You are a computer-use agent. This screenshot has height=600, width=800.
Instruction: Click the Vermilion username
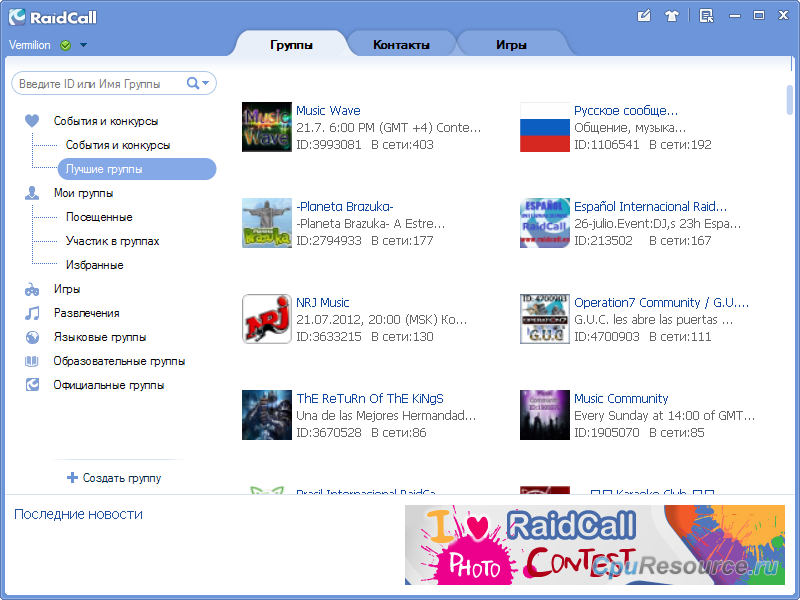point(30,45)
